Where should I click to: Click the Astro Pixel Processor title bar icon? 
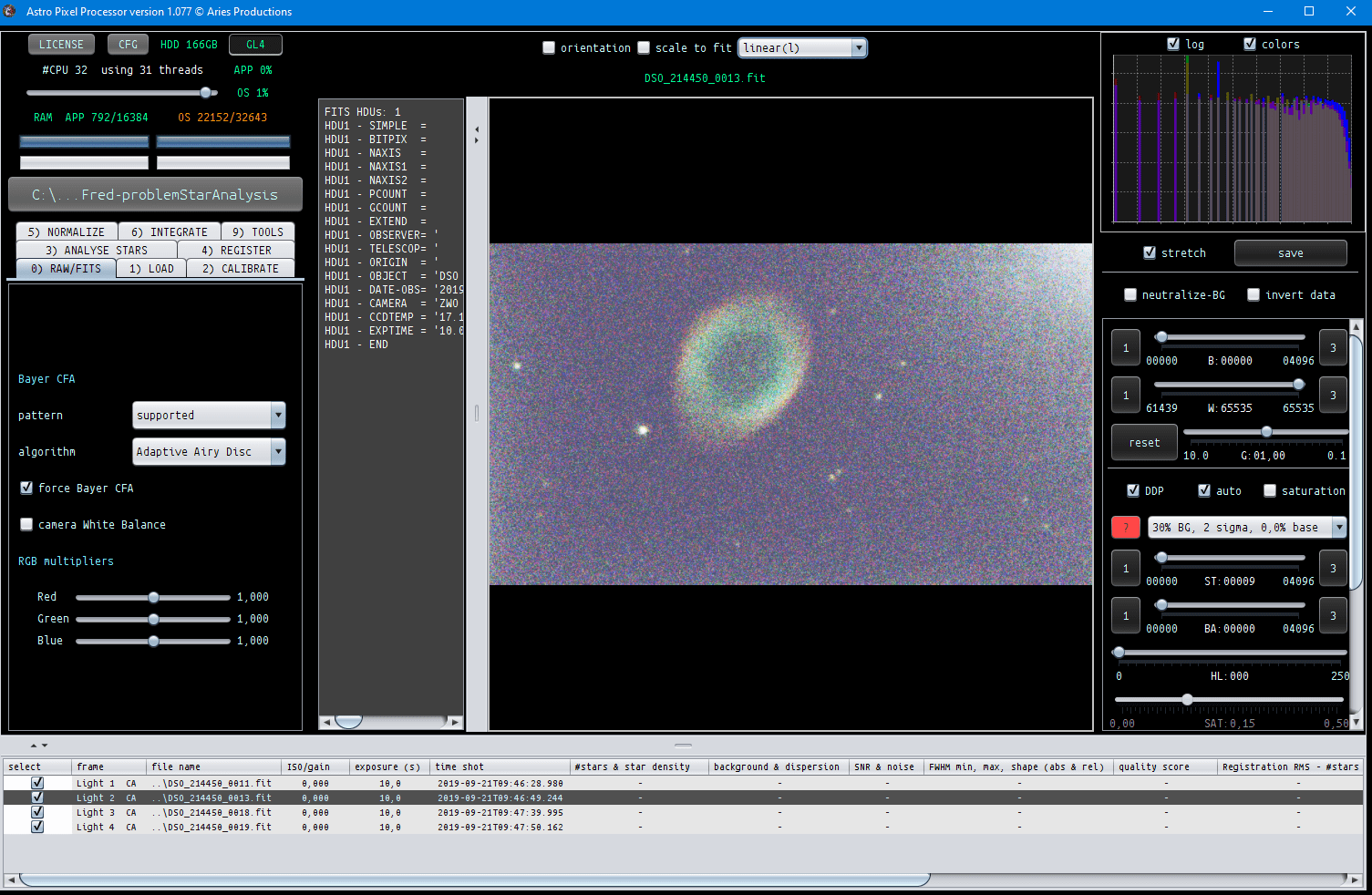click(x=10, y=11)
